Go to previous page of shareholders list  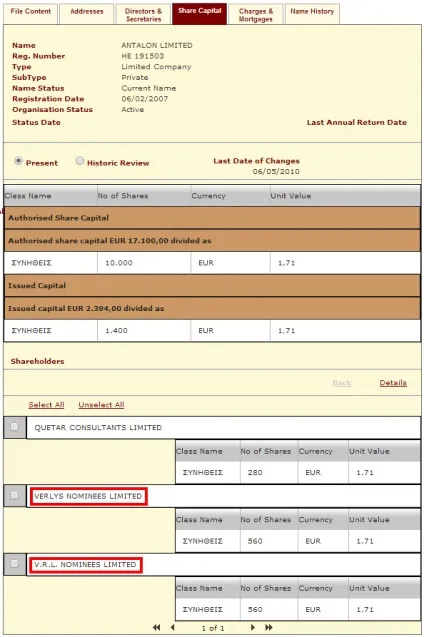[x=173, y=627]
